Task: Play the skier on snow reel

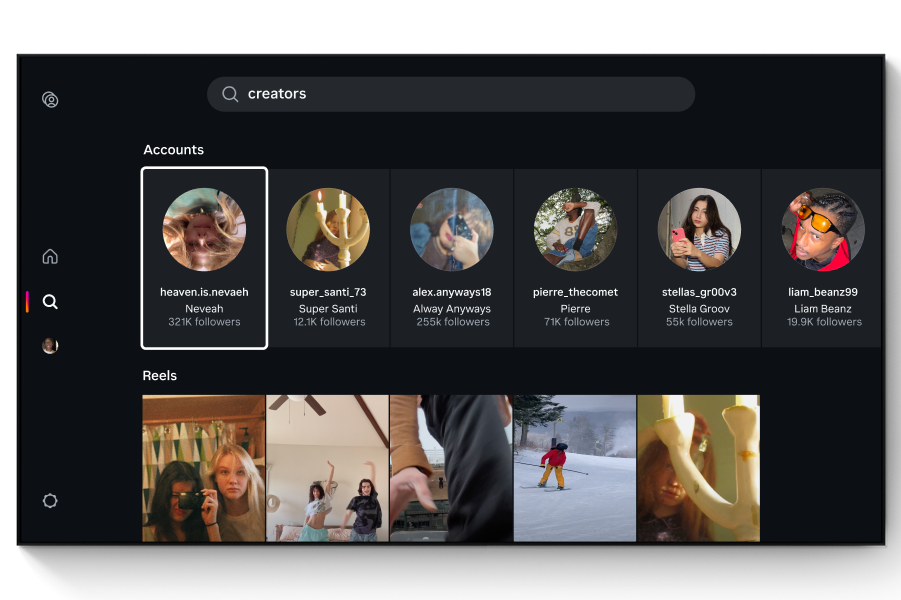Action: click(575, 468)
